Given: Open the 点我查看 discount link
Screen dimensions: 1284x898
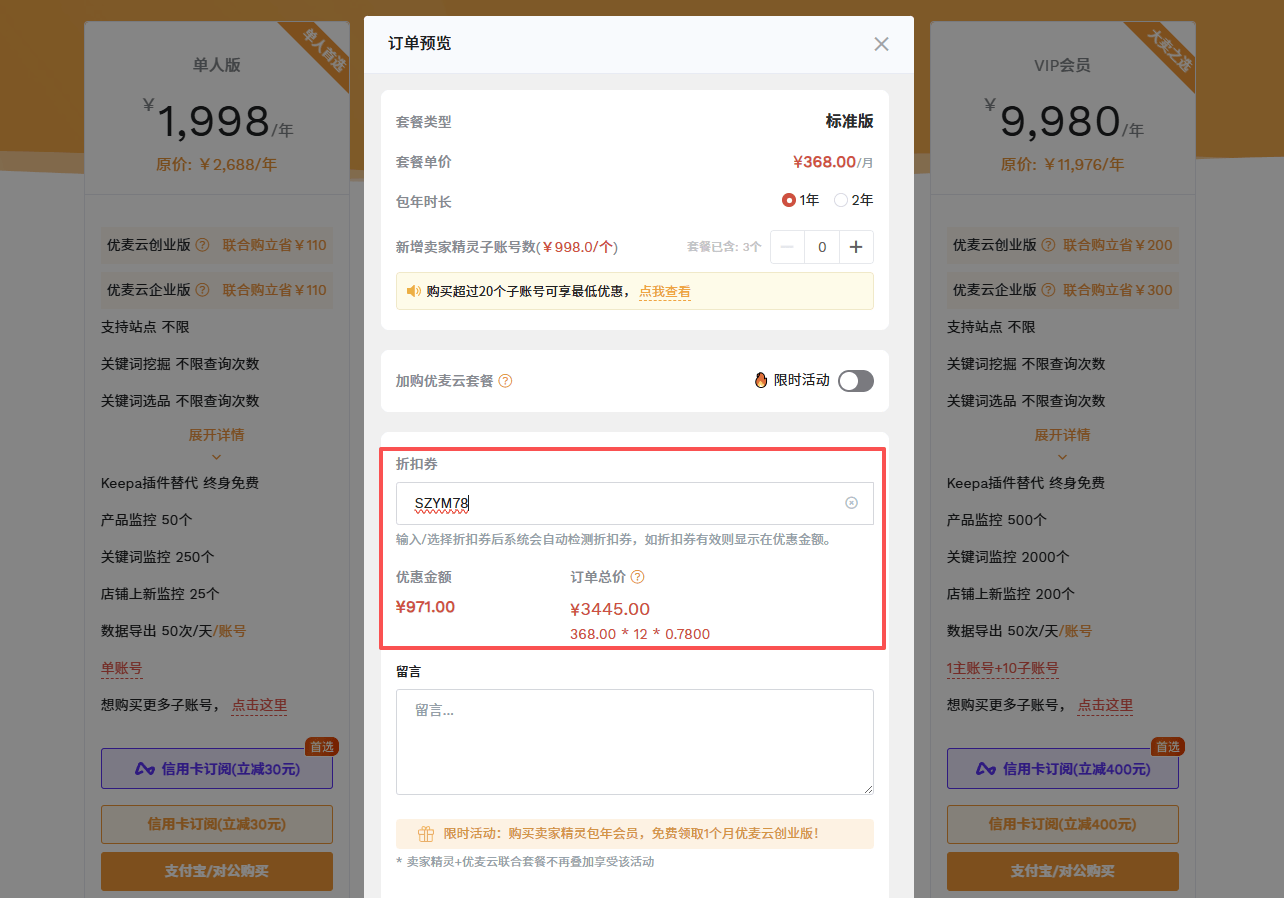Looking at the screenshot, I should [x=665, y=292].
